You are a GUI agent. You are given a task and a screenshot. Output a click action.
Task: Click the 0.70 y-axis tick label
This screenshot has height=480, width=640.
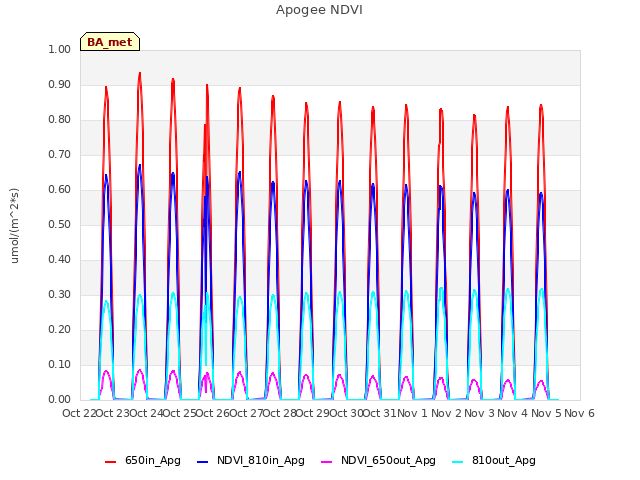[60, 155]
